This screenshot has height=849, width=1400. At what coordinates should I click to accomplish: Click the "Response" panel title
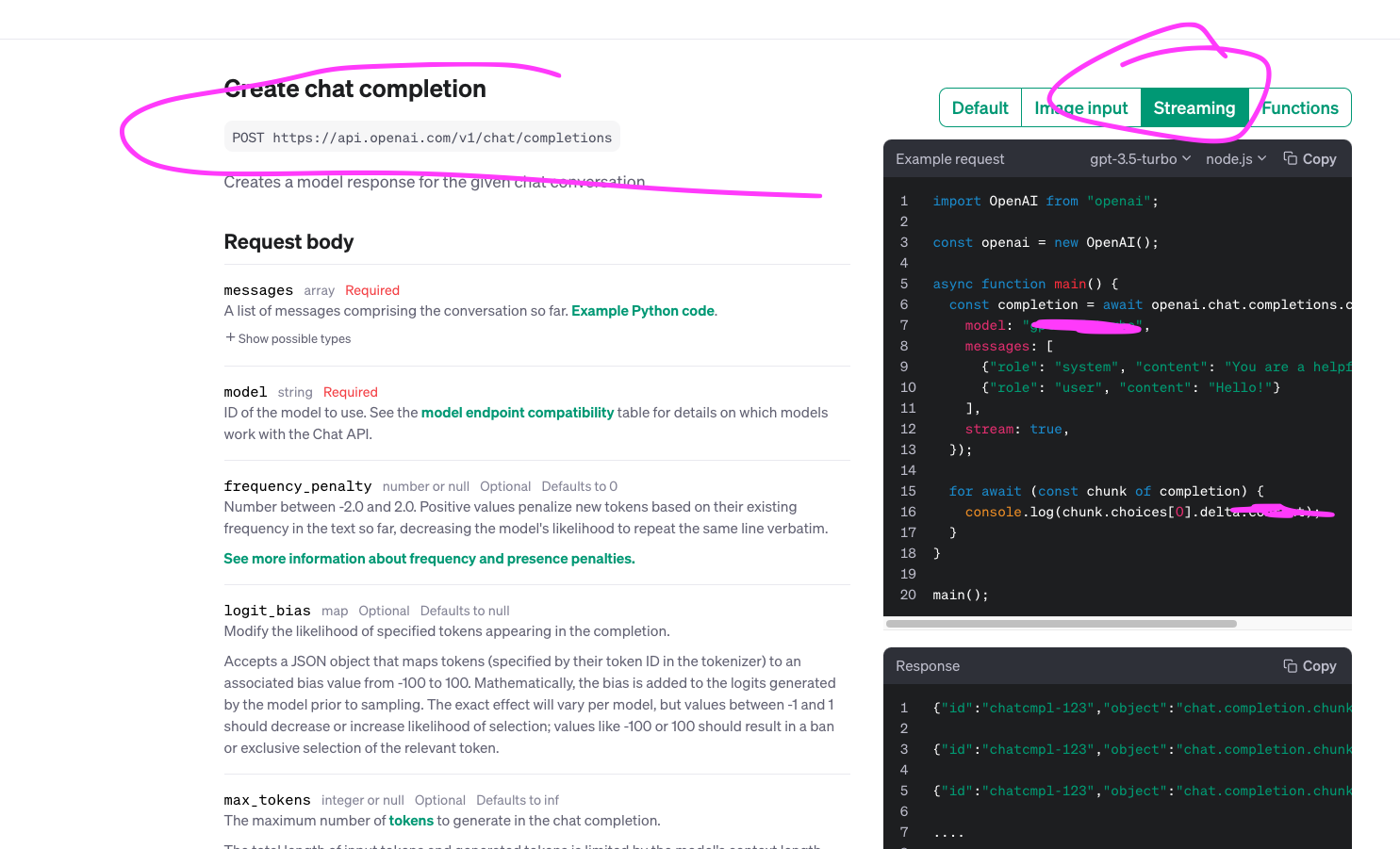(928, 666)
